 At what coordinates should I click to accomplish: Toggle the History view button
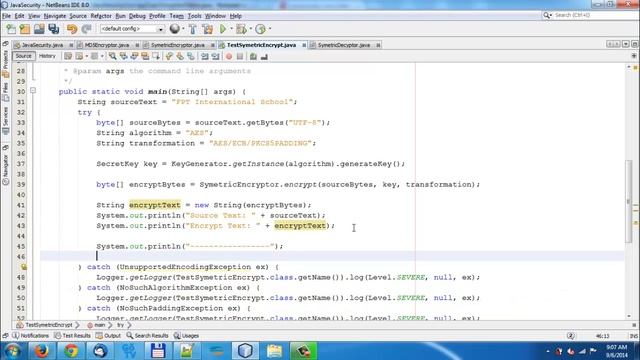47,56
